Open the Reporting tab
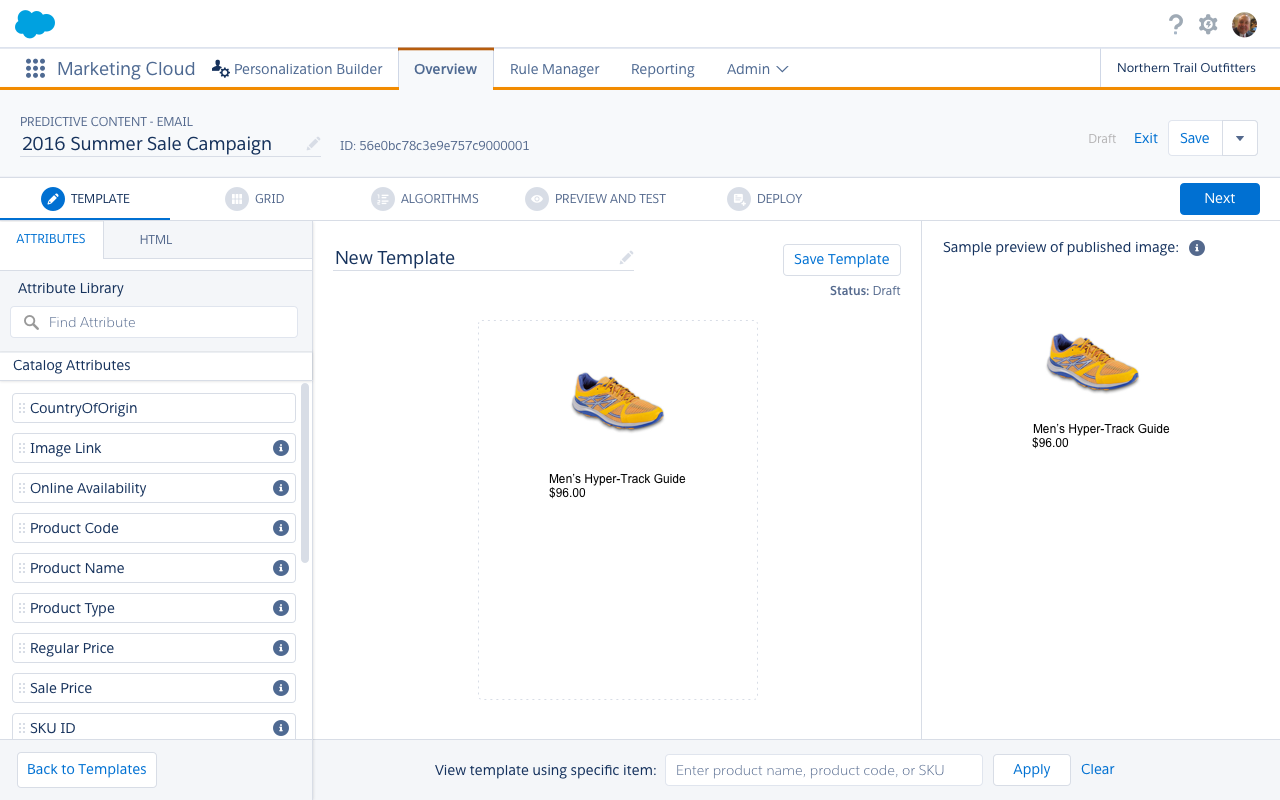Image resolution: width=1280 pixels, height=800 pixels. tap(662, 69)
